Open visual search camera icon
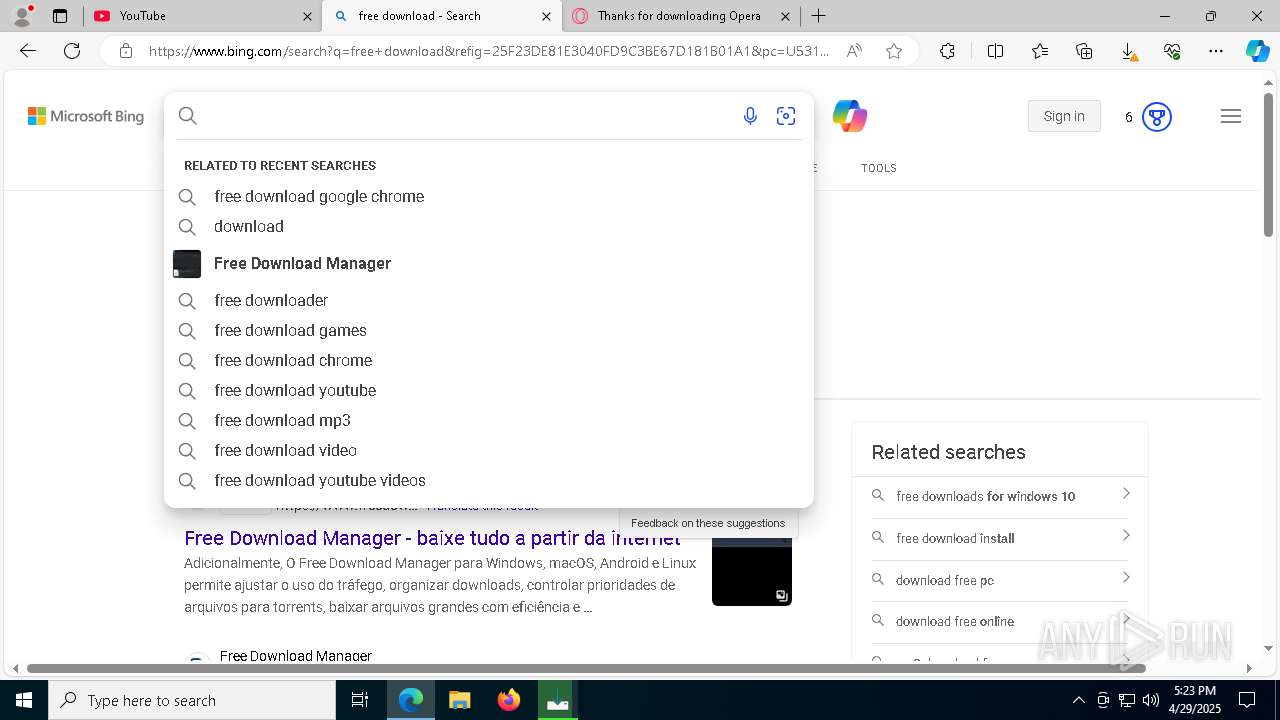 786,116
